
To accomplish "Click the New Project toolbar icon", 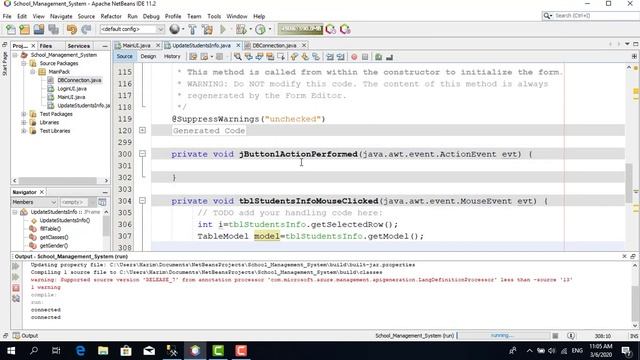I will pyautogui.click(x=24, y=29).
